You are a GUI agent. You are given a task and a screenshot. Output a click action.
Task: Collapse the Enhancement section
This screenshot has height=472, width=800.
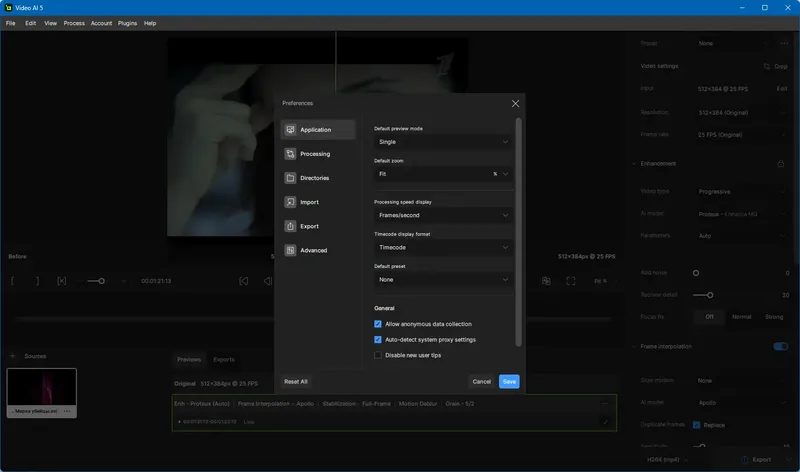(634, 164)
